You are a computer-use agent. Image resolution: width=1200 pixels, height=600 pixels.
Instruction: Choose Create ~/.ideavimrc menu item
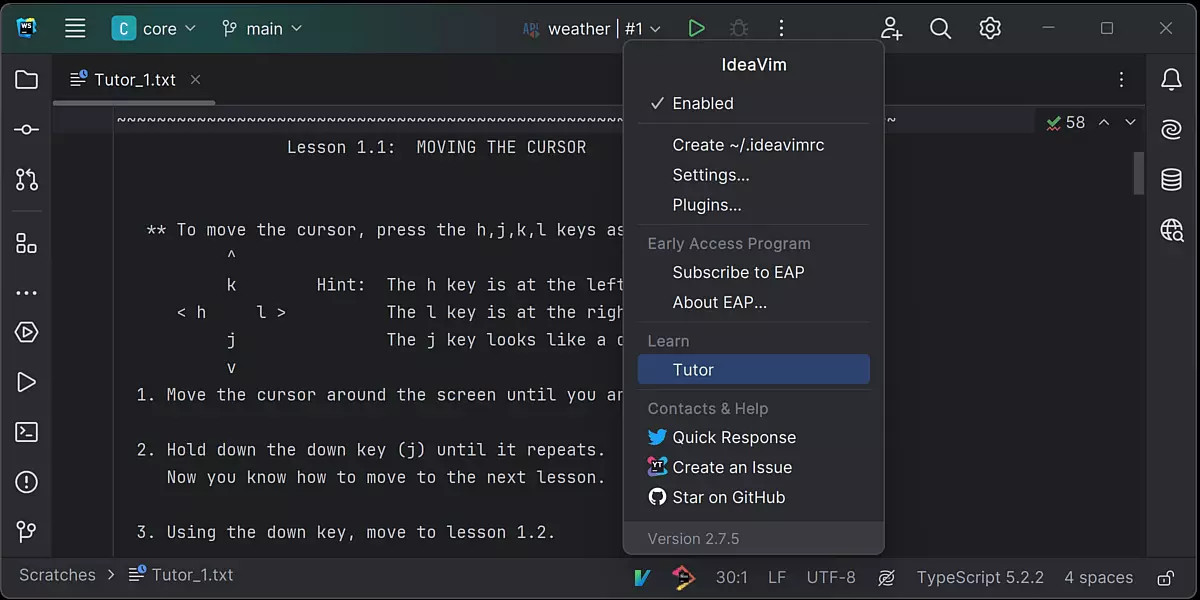point(748,145)
